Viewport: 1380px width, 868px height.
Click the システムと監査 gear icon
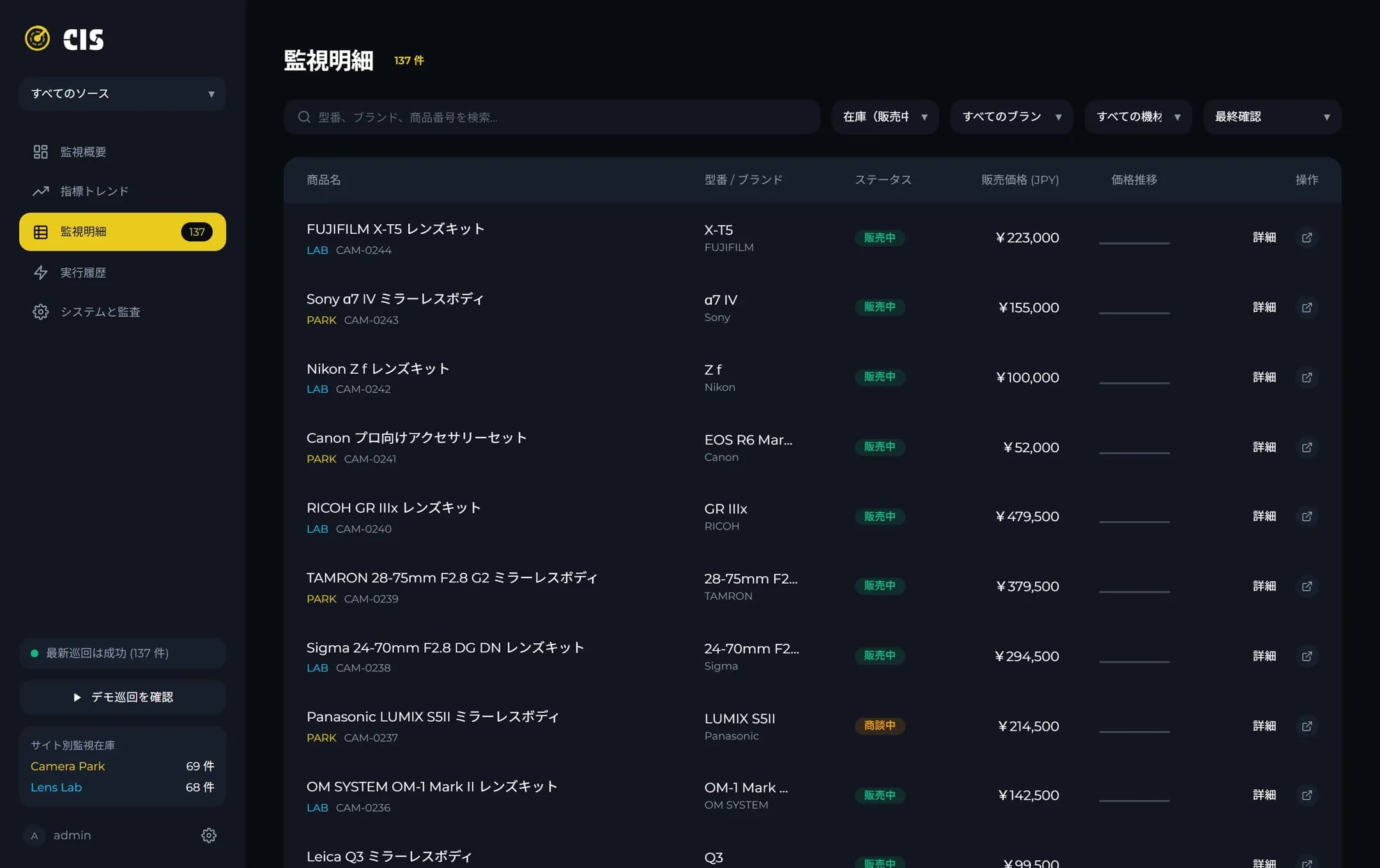(x=40, y=312)
